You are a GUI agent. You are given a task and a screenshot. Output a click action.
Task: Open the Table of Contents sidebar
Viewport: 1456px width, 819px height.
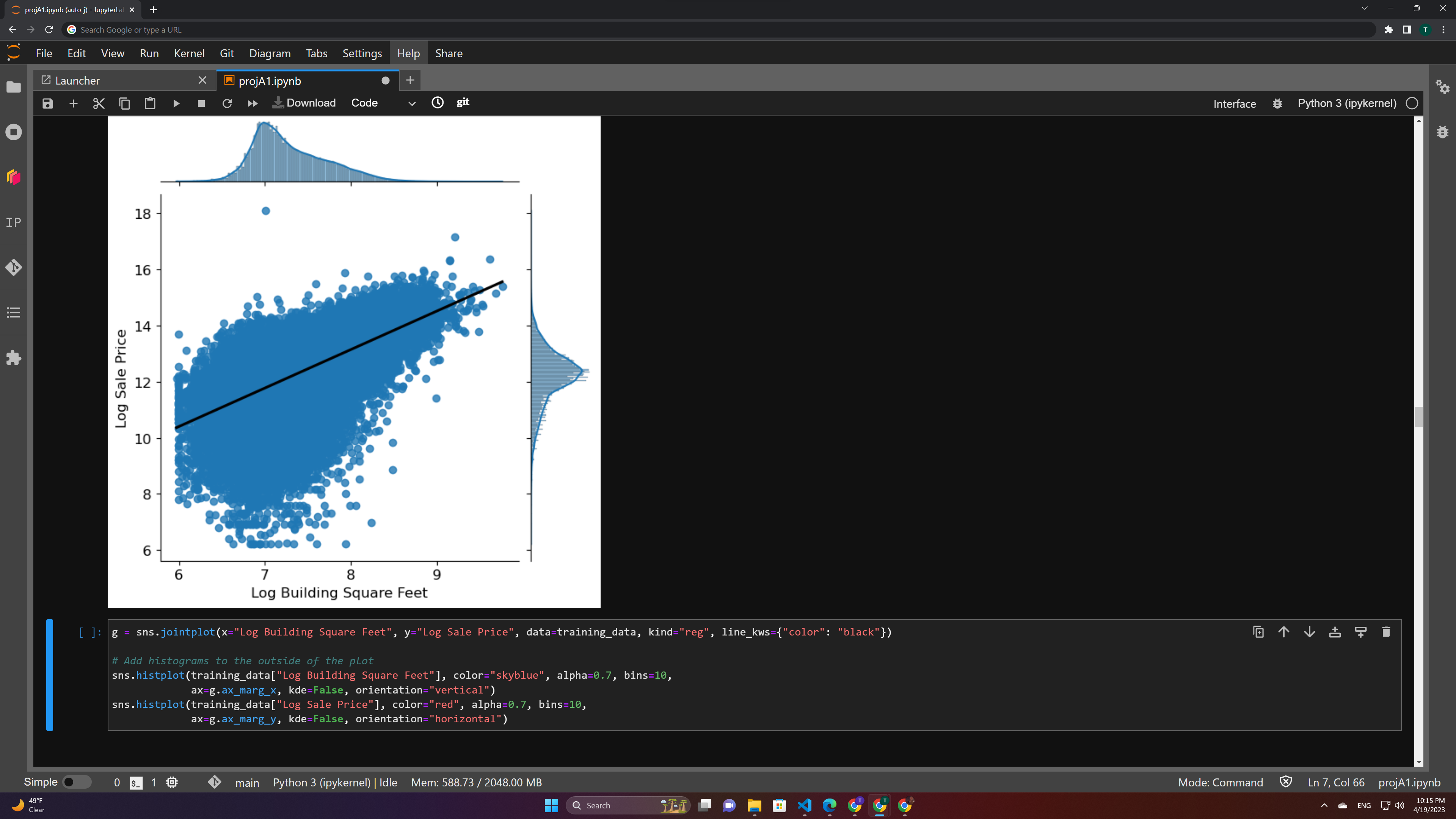[14, 312]
